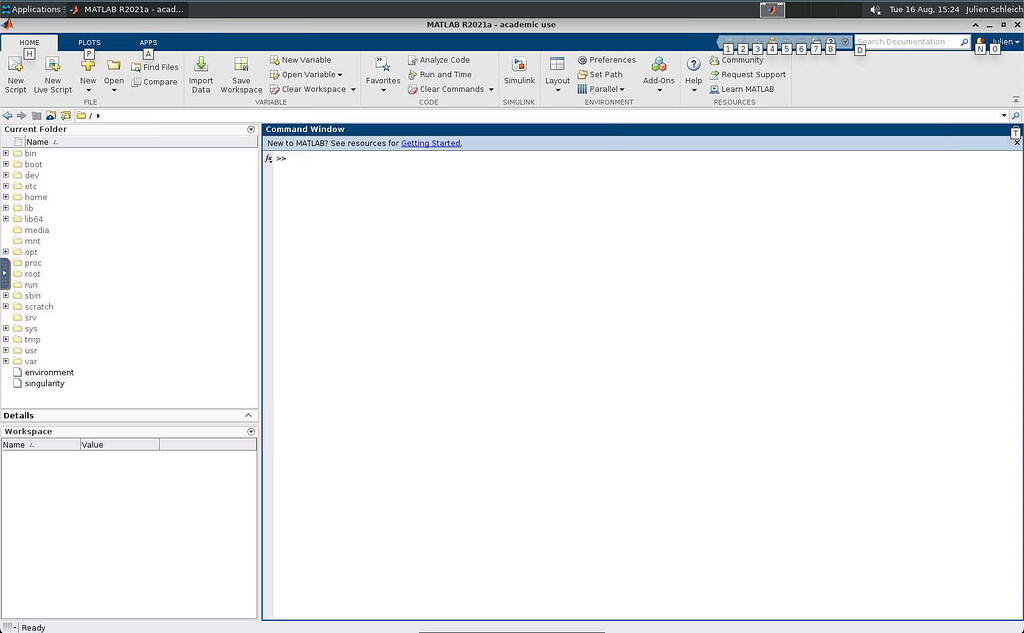Screen dimensions: 1024x633
Task: Click the Import Data icon
Action: (x=201, y=65)
